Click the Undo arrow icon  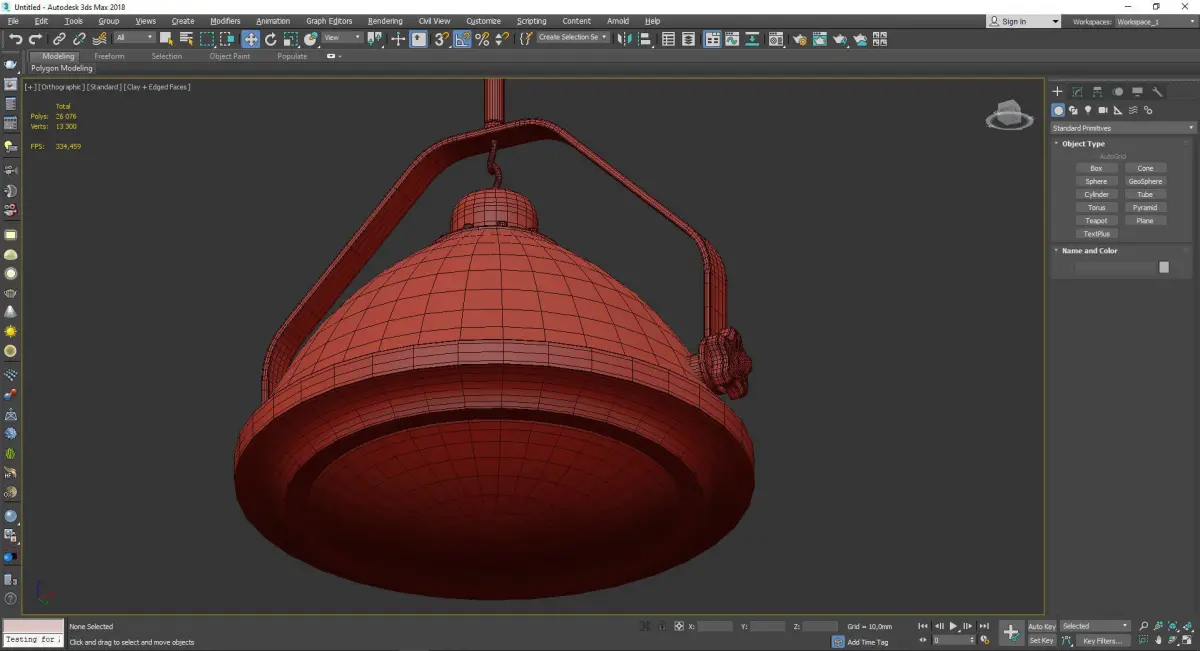pos(16,39)
